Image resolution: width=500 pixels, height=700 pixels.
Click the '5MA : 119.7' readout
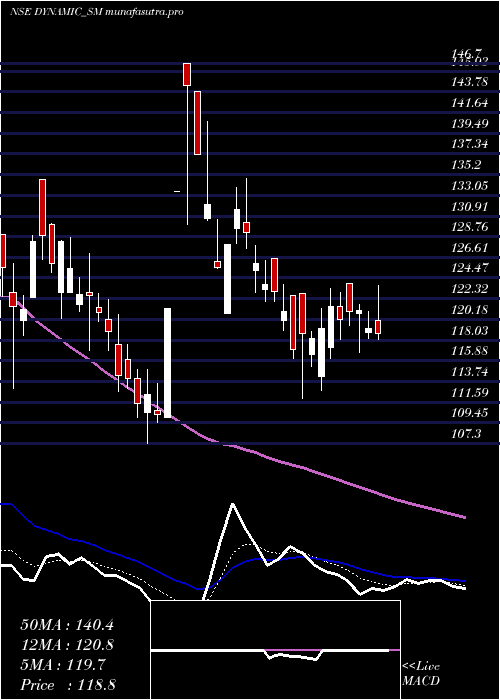(63, 665)
